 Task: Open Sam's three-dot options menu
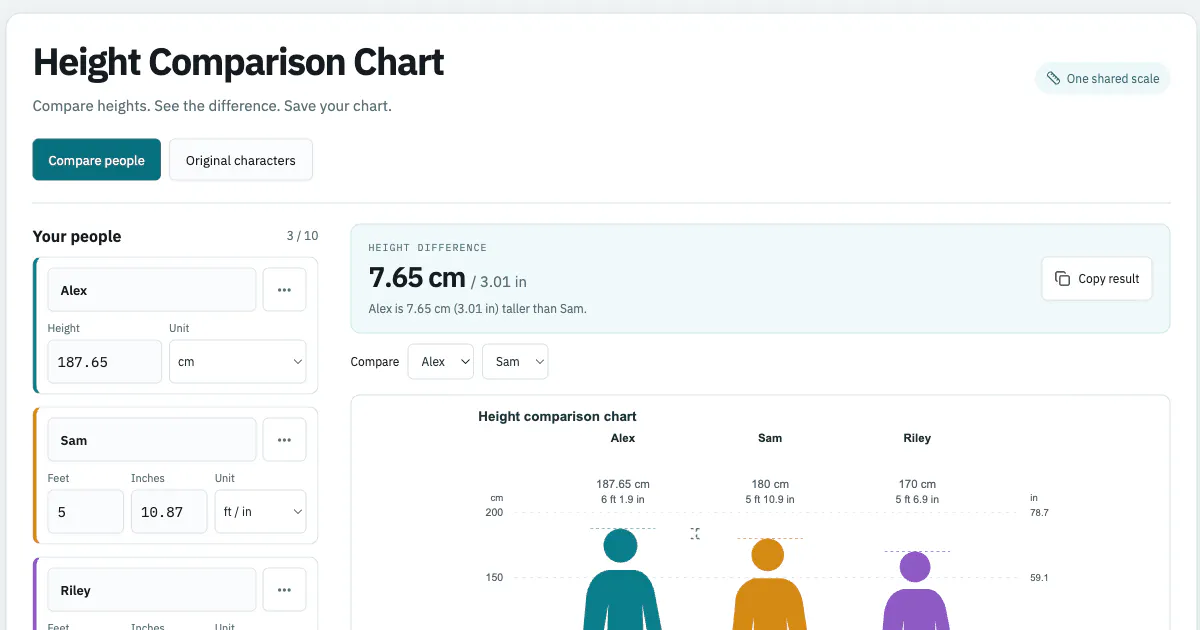284,440
